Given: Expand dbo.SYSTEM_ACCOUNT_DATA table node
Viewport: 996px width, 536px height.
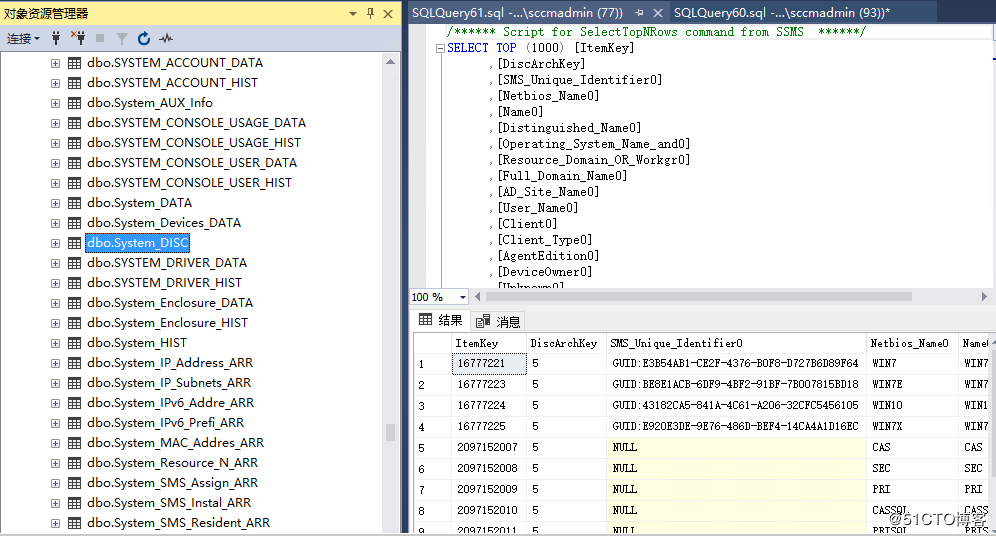Looking at the screenshot, I should (x=55, y=63).
